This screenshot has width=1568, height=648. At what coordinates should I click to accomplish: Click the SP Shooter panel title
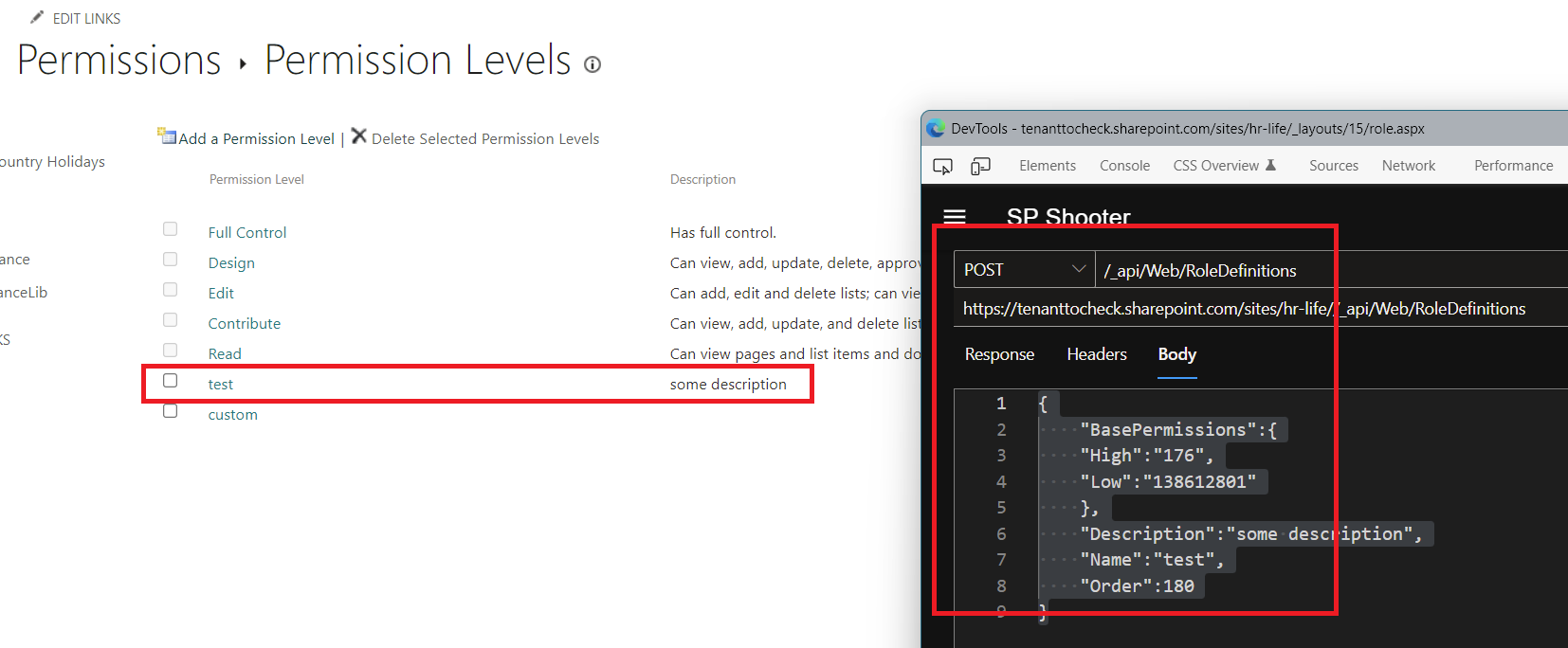(1068, 217)
